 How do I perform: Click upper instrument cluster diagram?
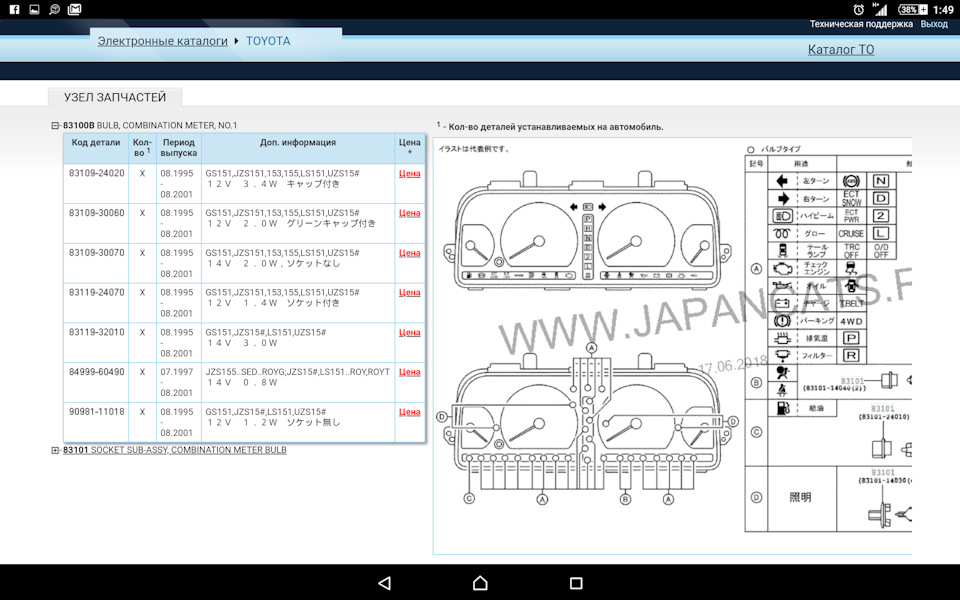(x=587, y=231)
